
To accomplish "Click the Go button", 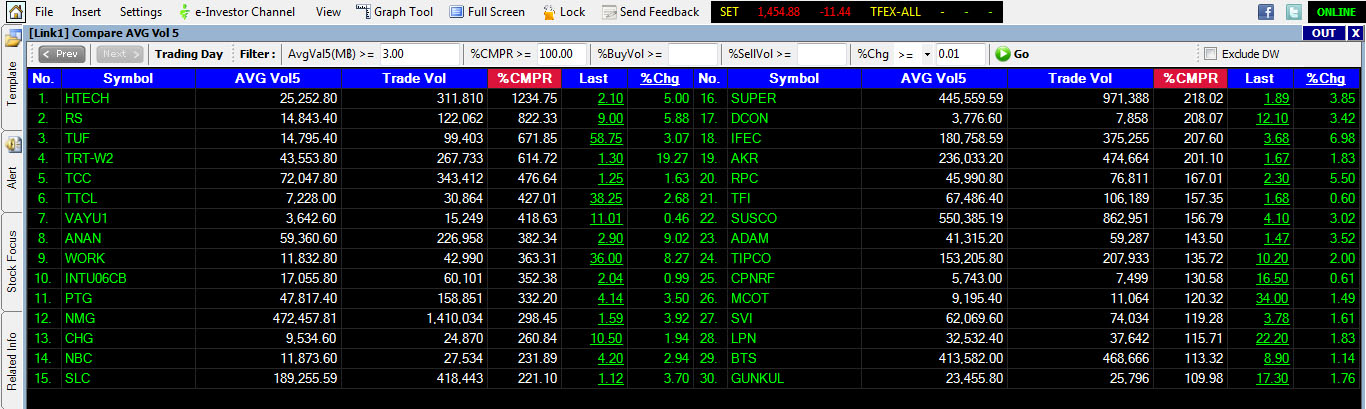I will point(1012,54).
